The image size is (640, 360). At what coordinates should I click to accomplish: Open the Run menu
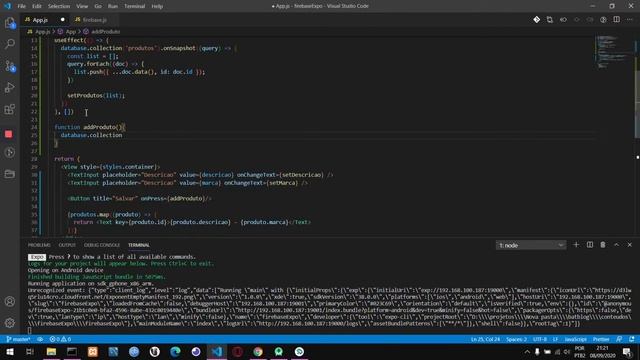point(113,6)
